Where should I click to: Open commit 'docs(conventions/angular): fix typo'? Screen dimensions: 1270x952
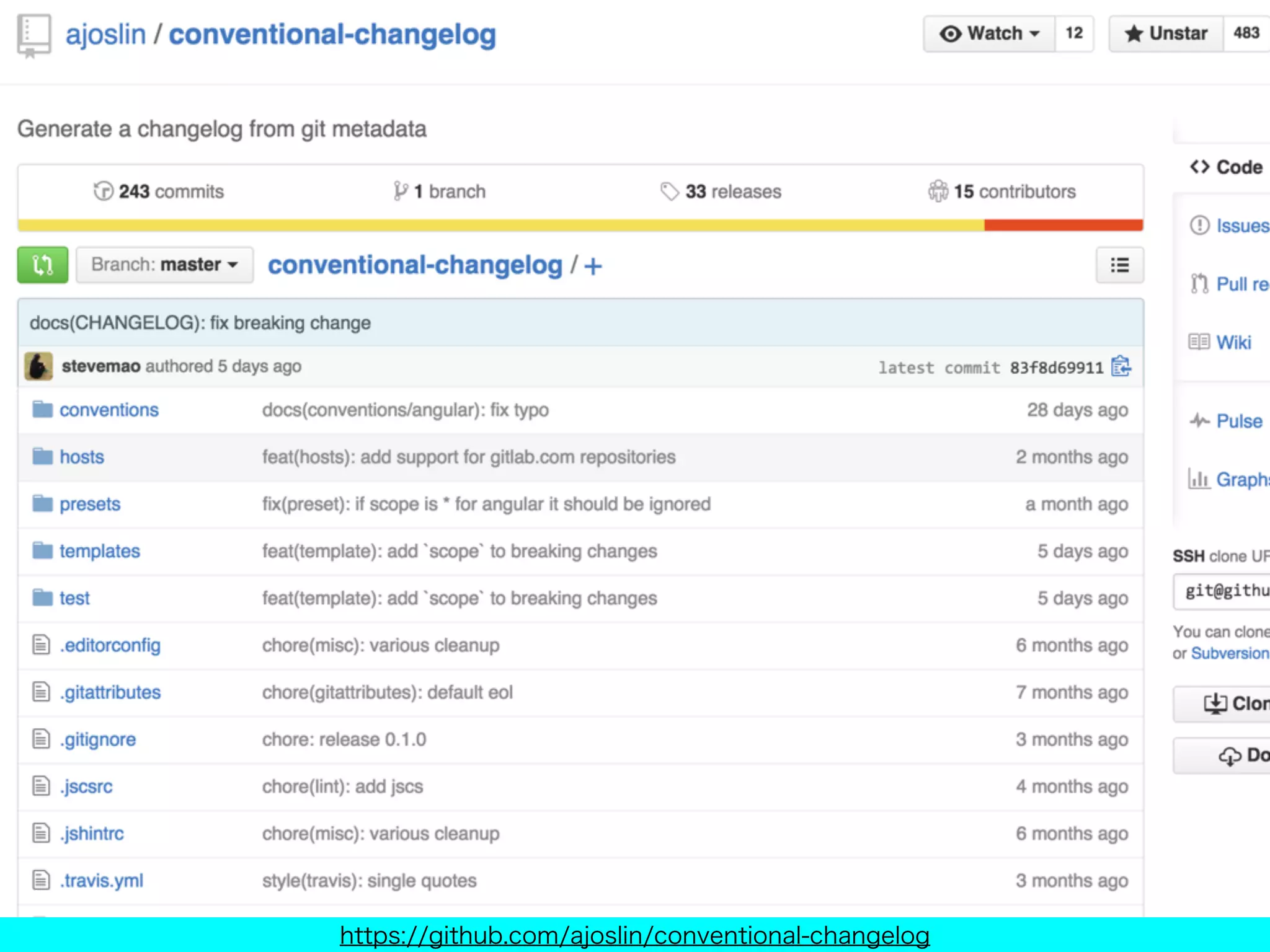406,410
